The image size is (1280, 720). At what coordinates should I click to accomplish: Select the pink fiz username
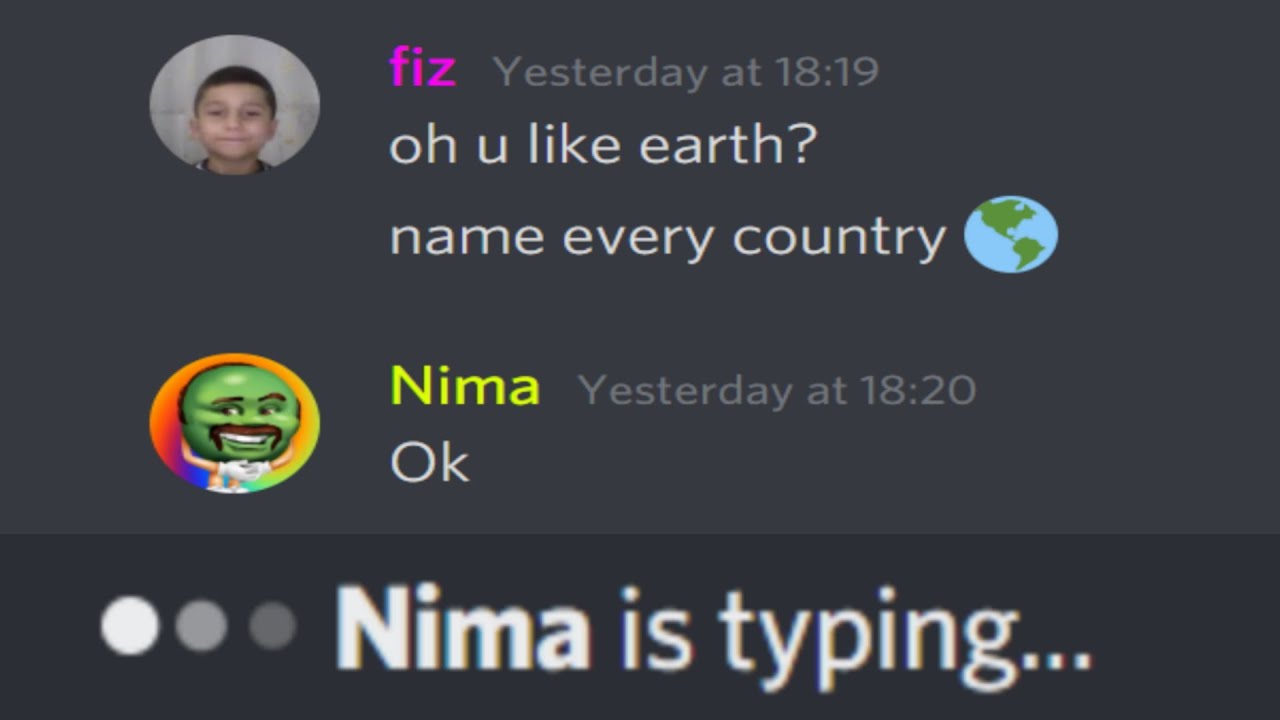pyautogui.click(x=422, y=69)
